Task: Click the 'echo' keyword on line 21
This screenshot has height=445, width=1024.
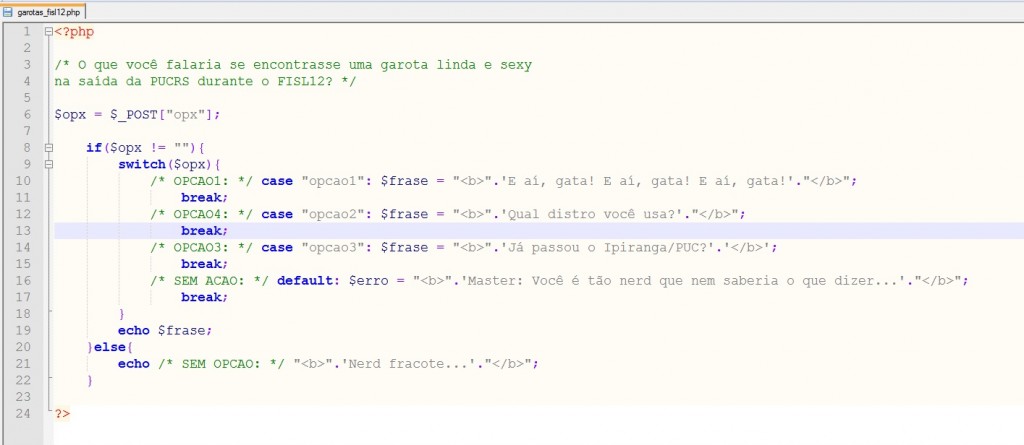Action: pos(134,364)
